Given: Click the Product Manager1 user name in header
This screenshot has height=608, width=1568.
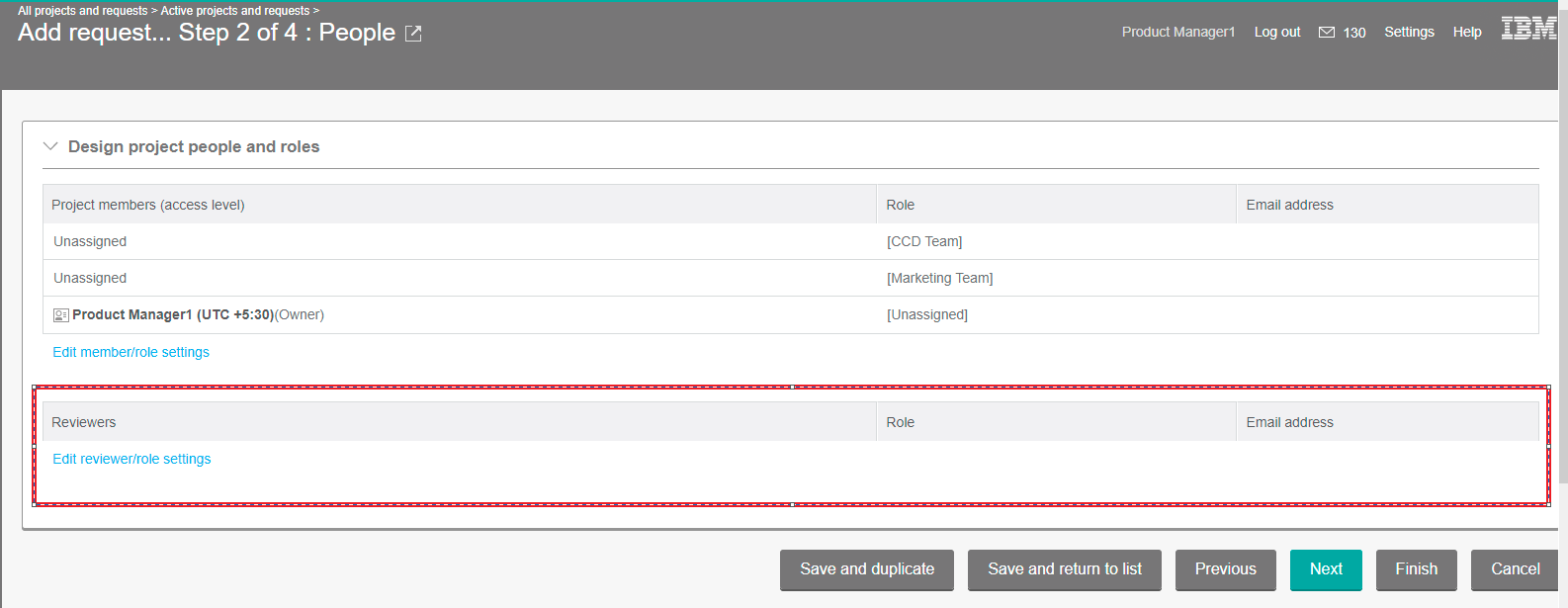Looking at the screenshot, I should click(x=1177, y=33).
